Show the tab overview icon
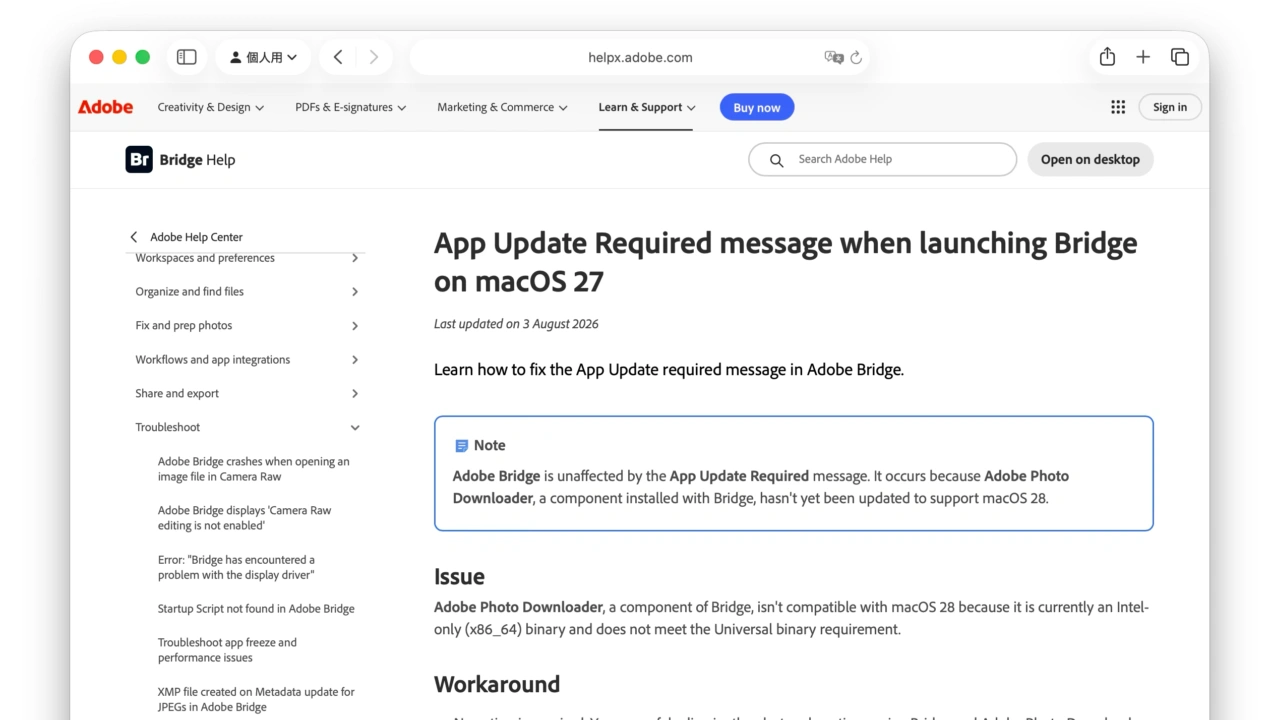 tap(1180, 57)
